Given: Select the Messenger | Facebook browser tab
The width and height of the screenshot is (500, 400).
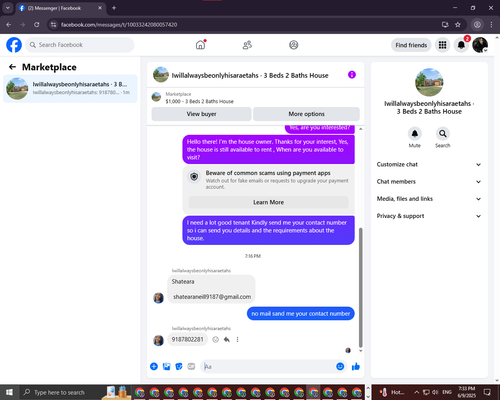Looking at the screenshot, I should click(60, 8).
